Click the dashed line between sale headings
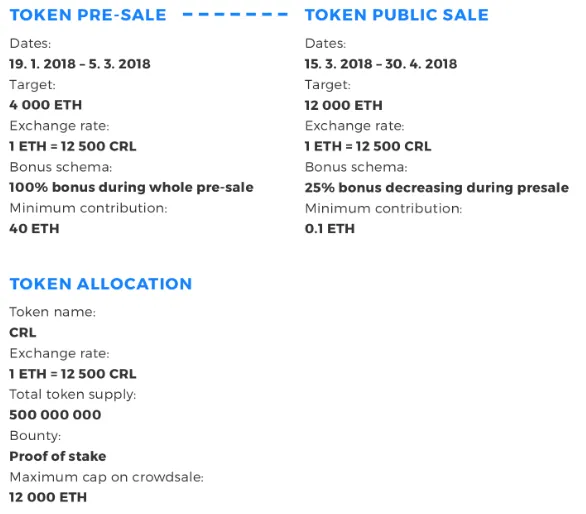 (x=235, y=15)
